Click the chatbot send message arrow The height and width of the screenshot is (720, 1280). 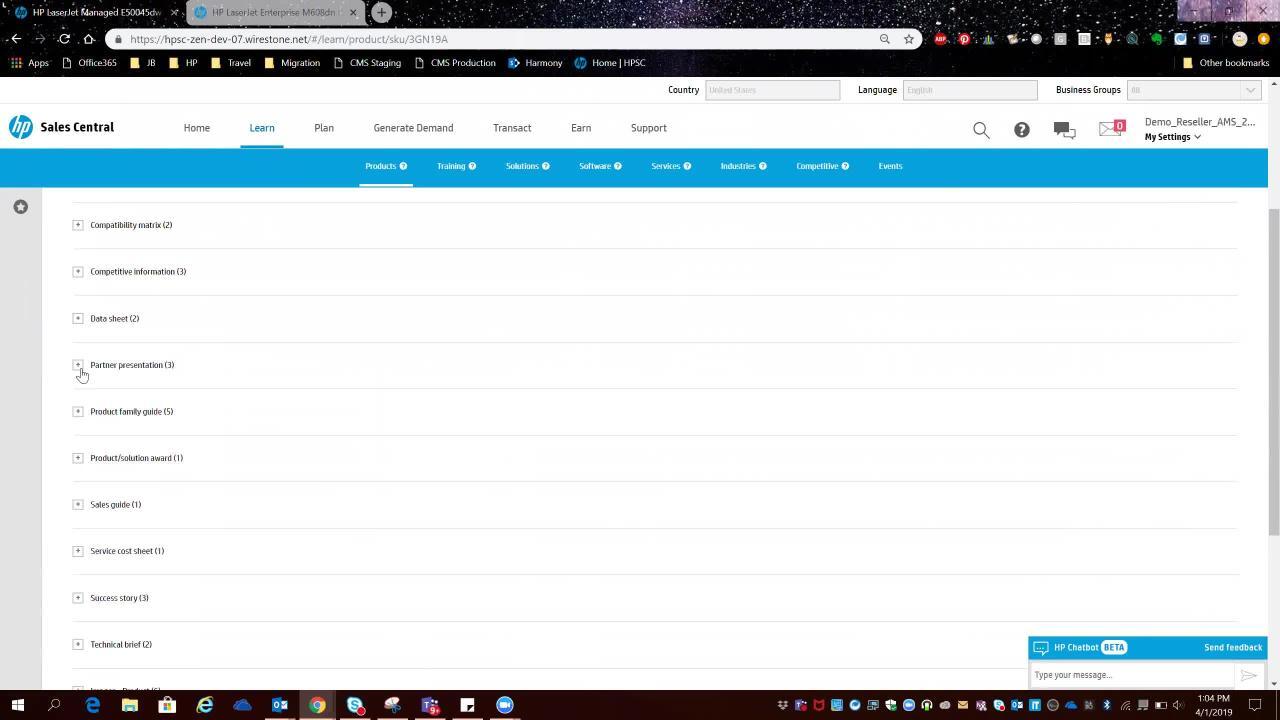tap(1248, 675)
